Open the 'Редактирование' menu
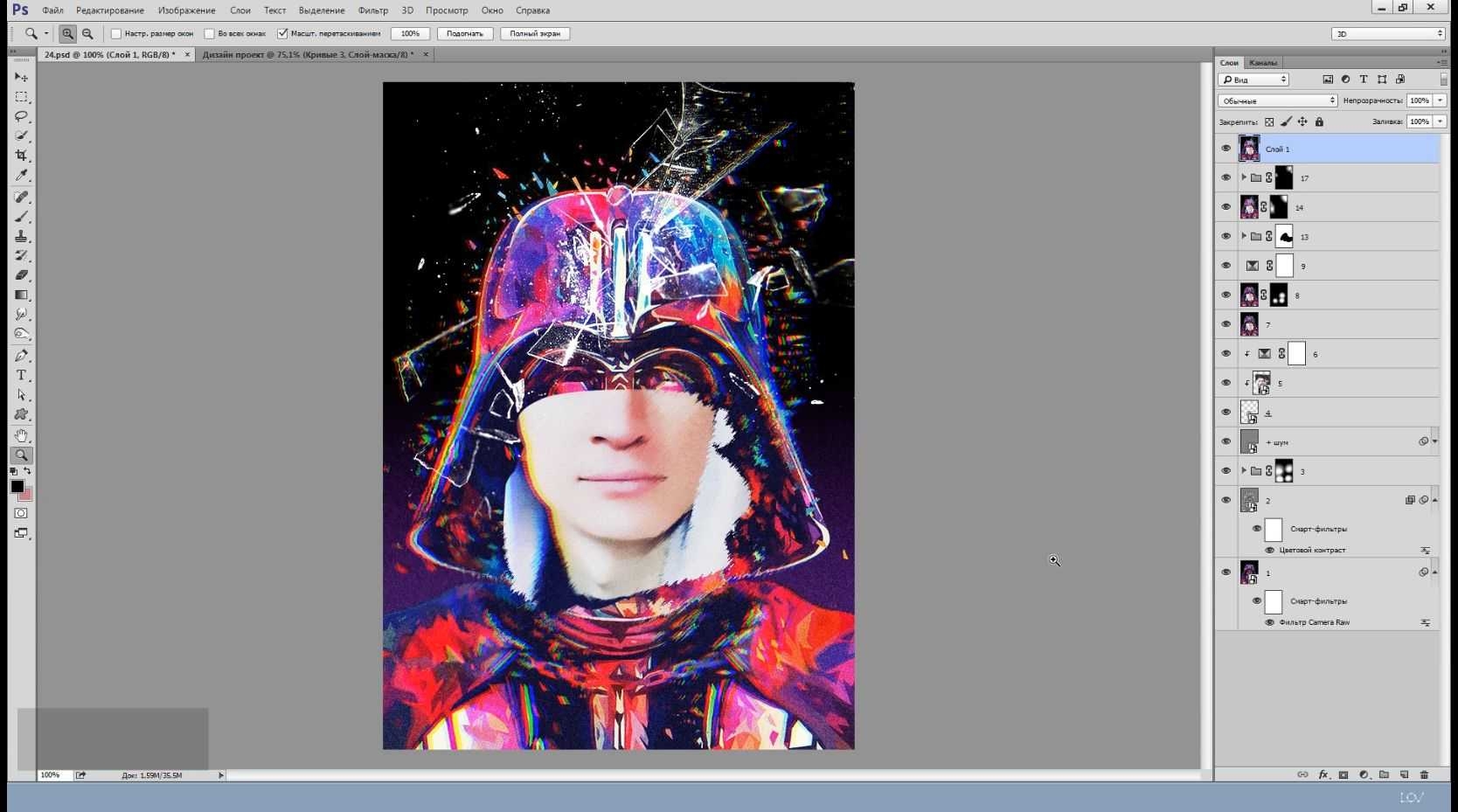The width and height of the screenshot is (1458, 812). pyautogui.click(x=110, y=10)
